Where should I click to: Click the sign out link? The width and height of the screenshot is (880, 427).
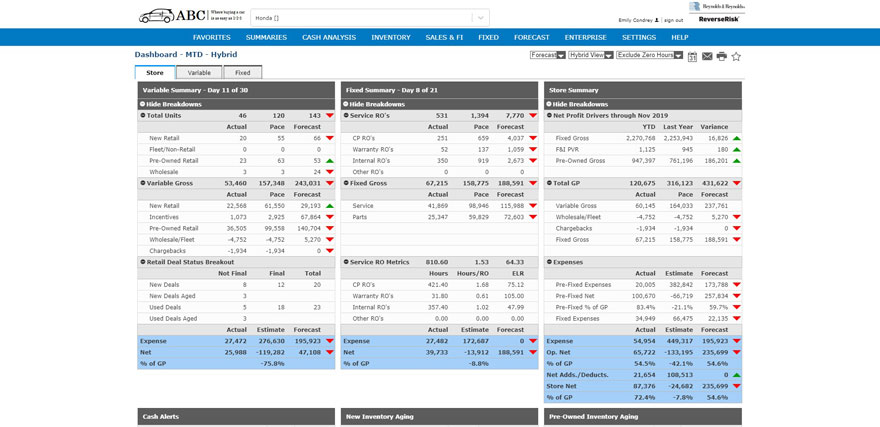click(x=673, y=20)
